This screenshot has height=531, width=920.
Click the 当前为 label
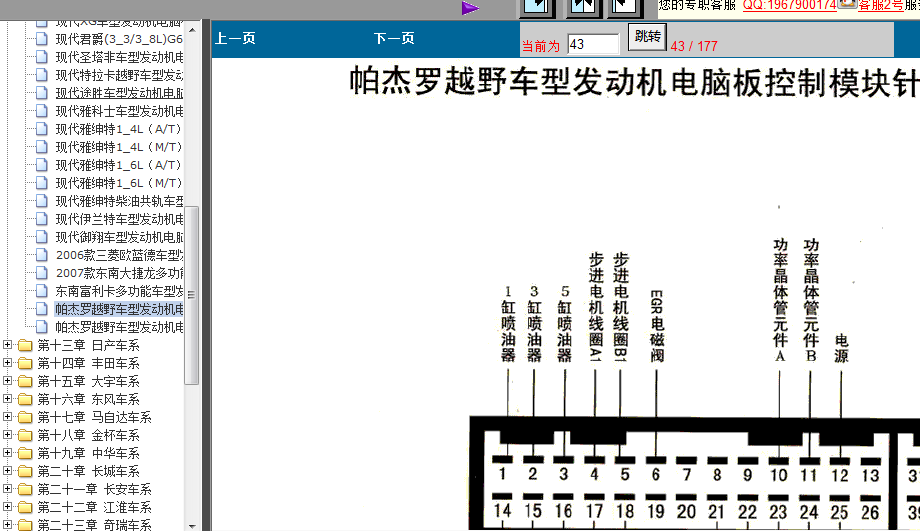[541, 46]
